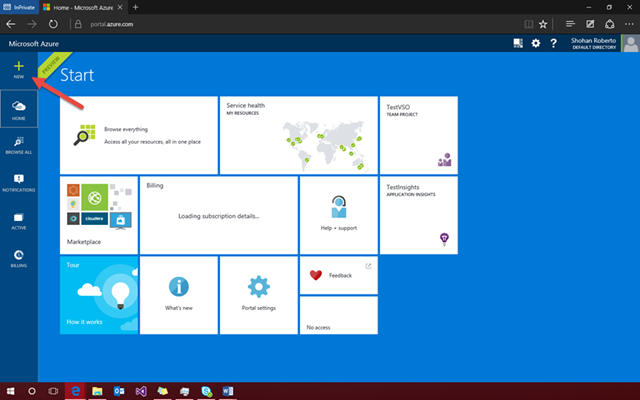
Task: Click the Feedback heart tile
Action: pyautogui.click(x=339, y=276)
